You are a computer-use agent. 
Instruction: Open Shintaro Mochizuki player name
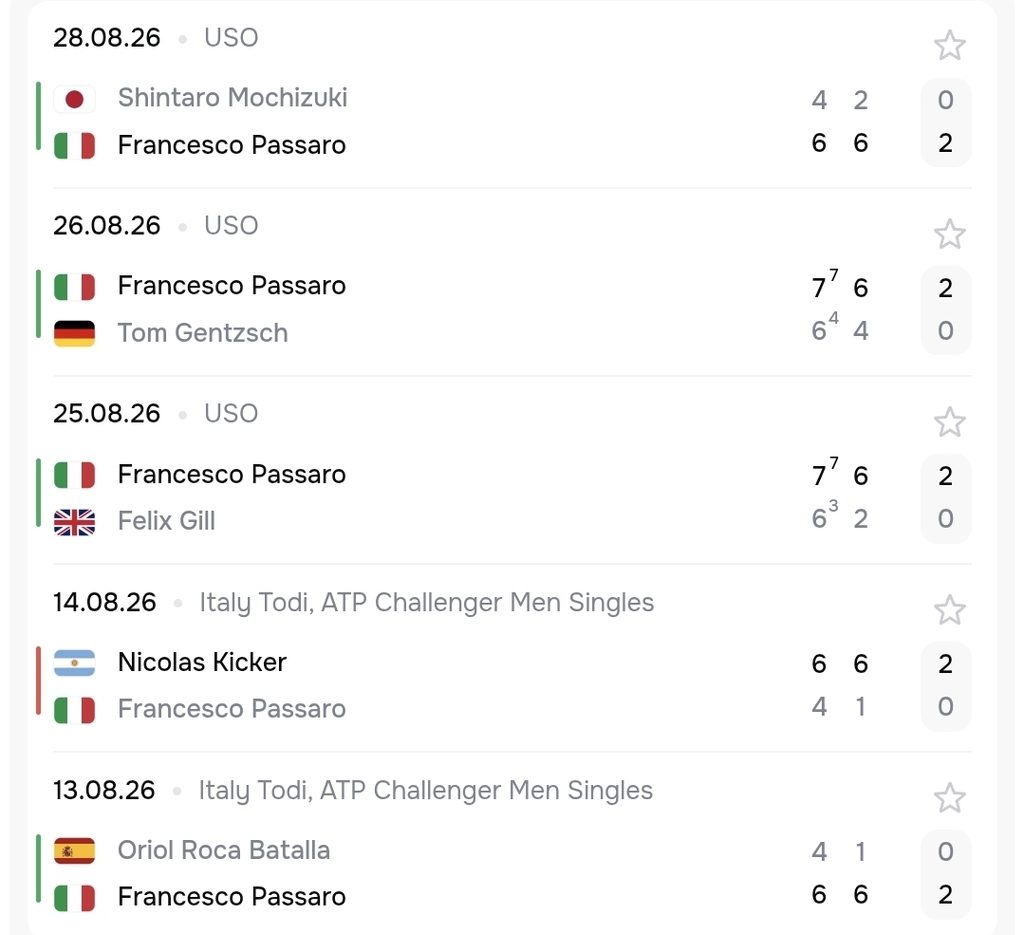232,98
